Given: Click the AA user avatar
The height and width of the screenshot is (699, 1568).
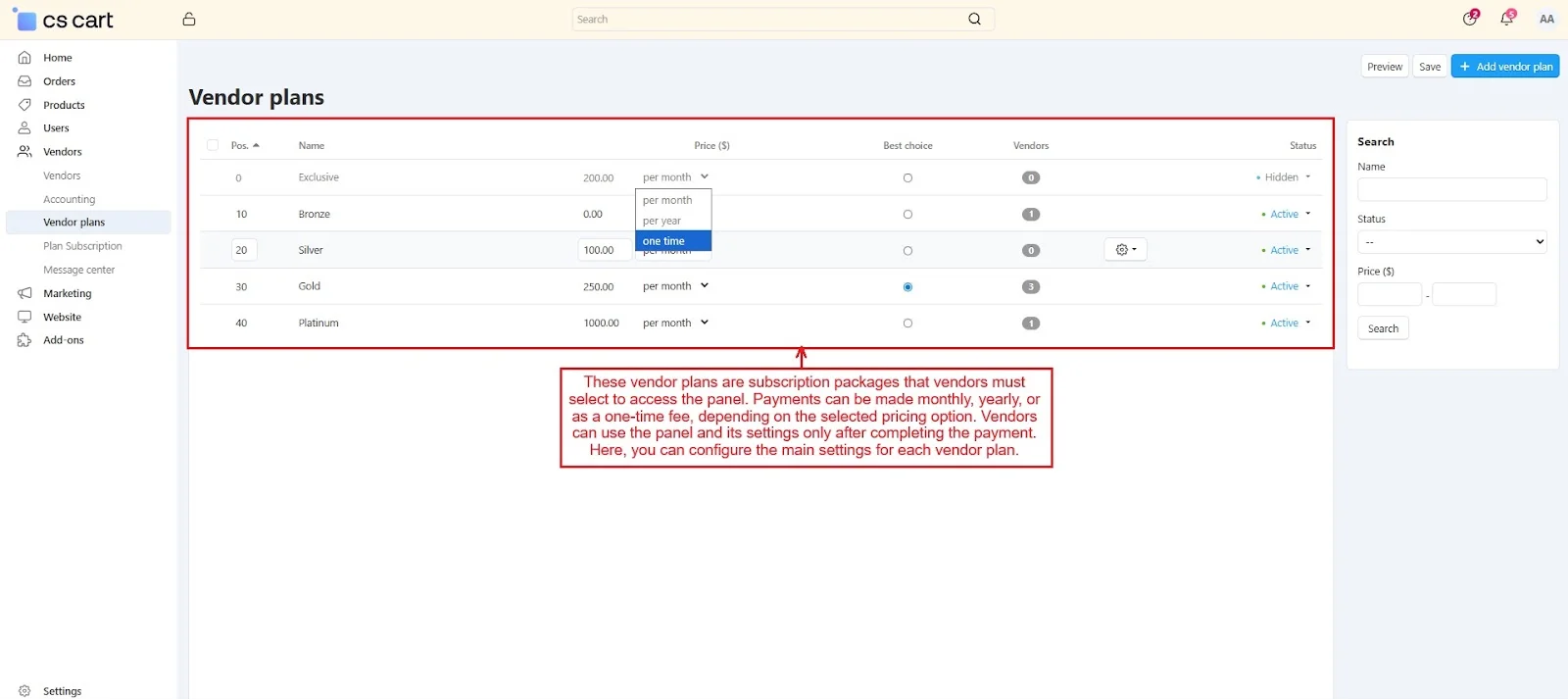Looking at the screenshot, I should pos(1546,19).
